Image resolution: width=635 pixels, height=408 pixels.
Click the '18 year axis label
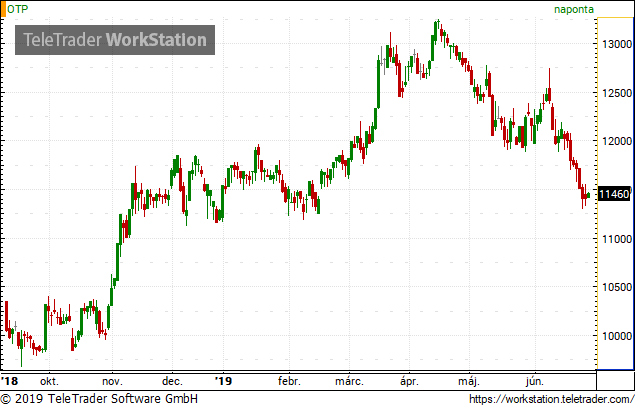10,381
